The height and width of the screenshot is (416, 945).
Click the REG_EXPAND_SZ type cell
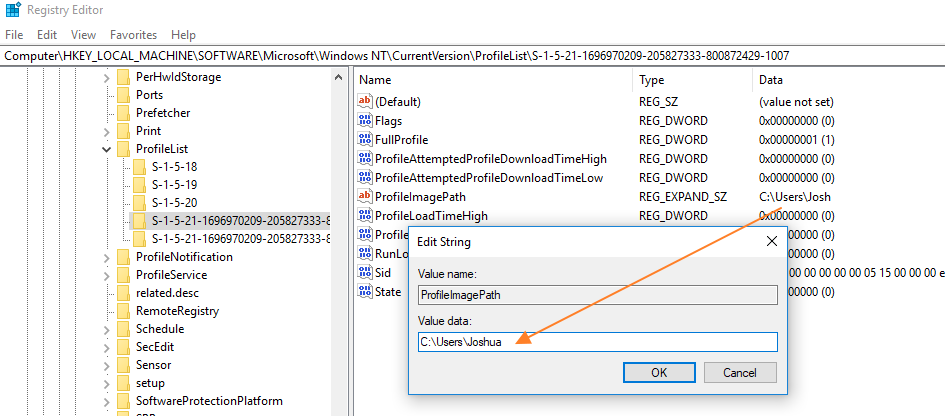683,197
